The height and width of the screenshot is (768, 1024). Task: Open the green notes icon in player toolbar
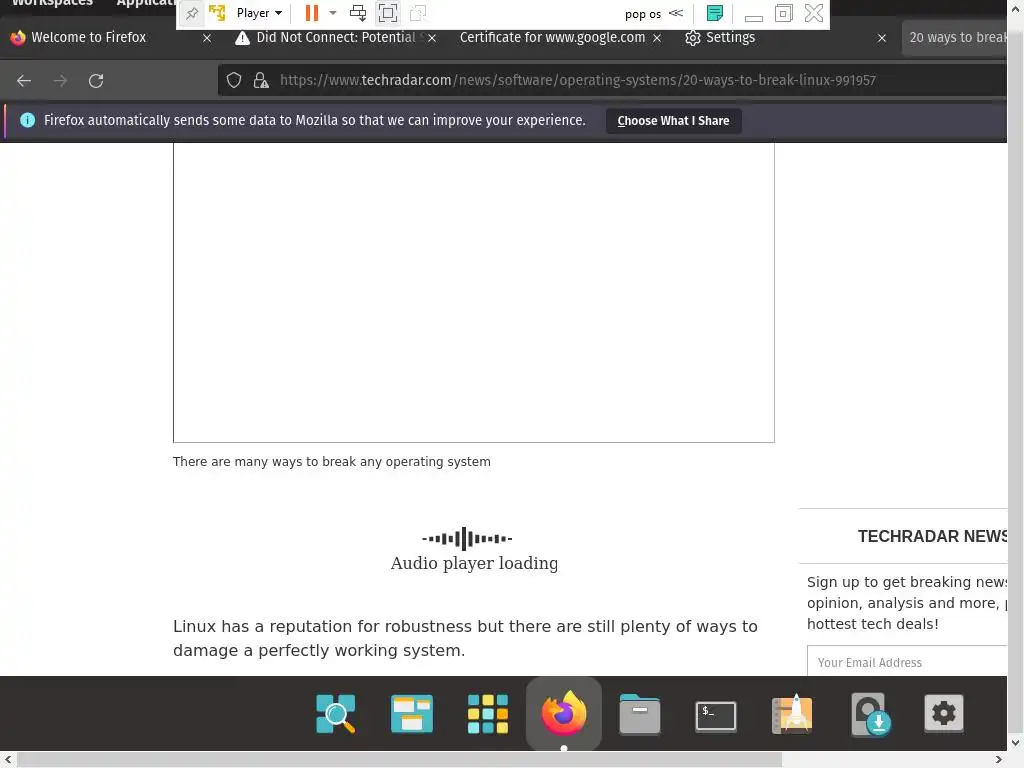pyautogui.click(x=714, y=13)
